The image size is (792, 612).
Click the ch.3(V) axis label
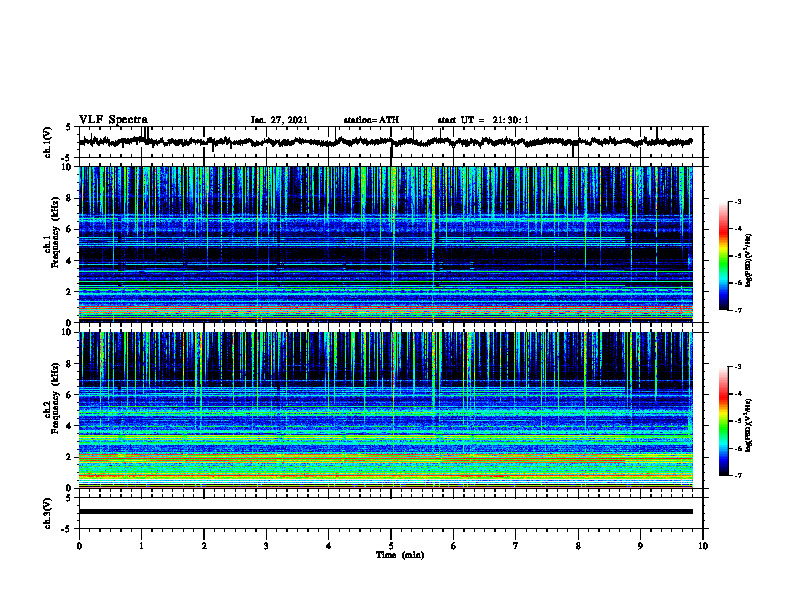tap(48, 513)
